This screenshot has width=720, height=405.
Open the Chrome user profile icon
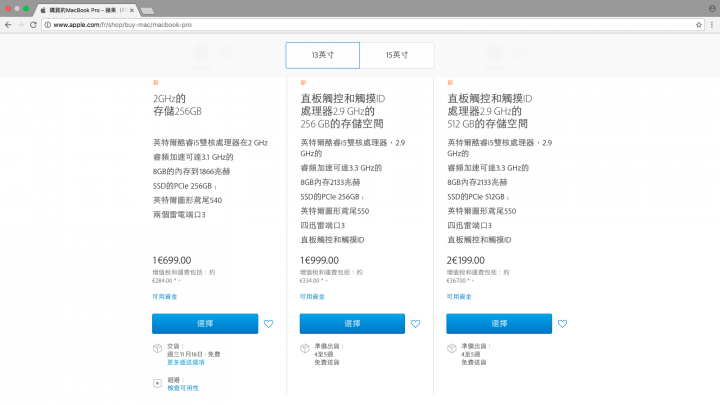click(712, 8)
